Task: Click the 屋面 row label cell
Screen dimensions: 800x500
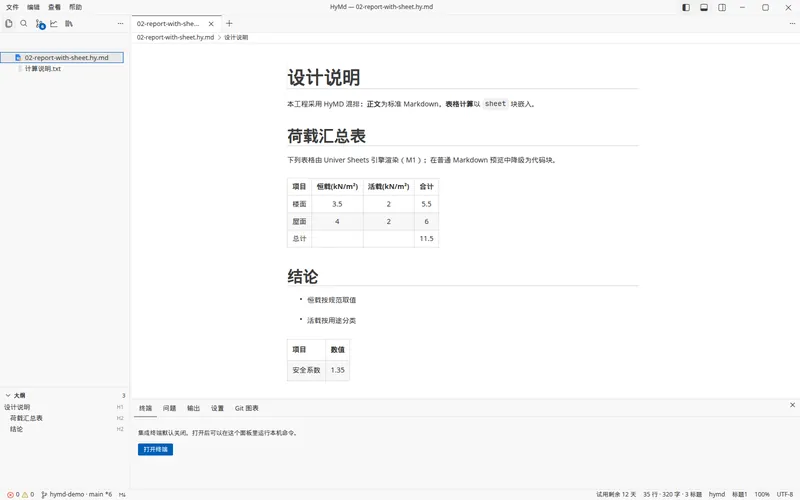Action: point(299,221)
